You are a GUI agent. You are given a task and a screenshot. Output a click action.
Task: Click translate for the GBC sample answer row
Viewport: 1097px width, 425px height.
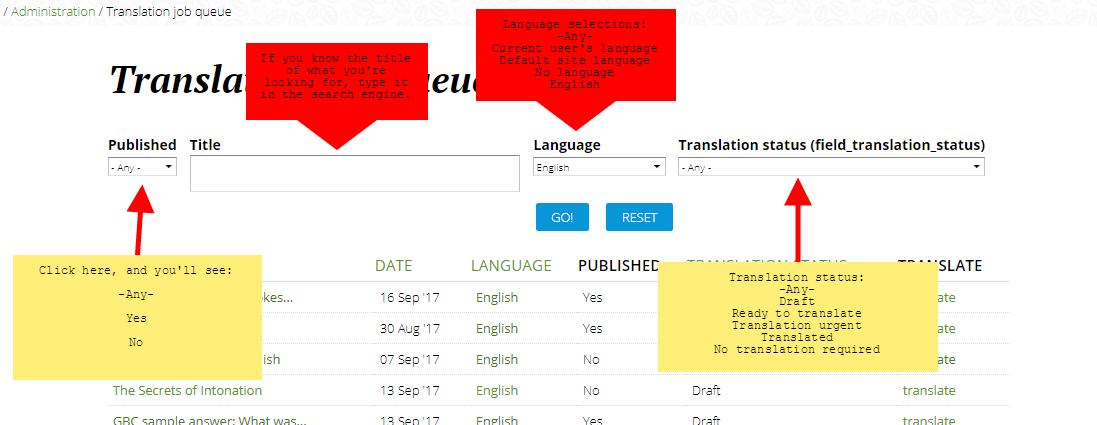point(928,421)
